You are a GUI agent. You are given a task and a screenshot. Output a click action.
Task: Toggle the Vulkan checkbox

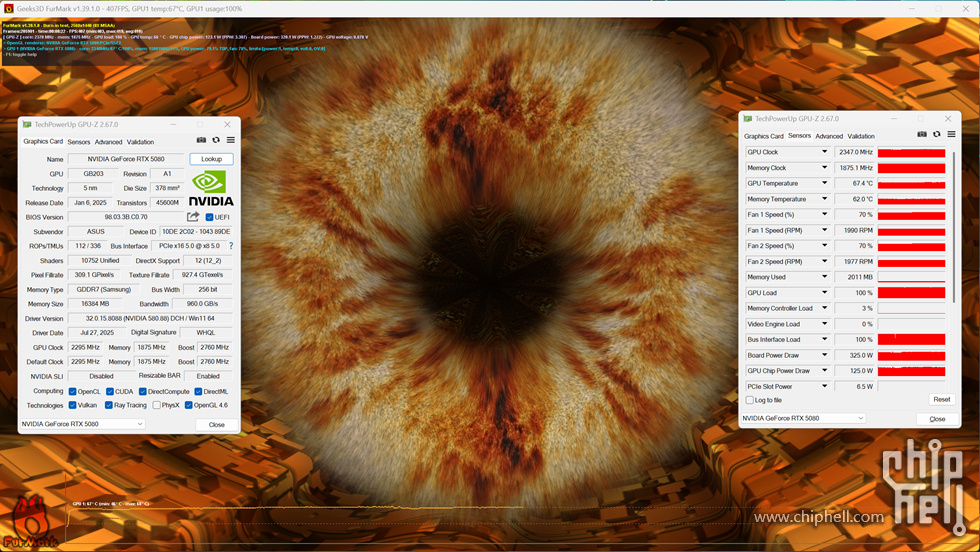point(72,405)
